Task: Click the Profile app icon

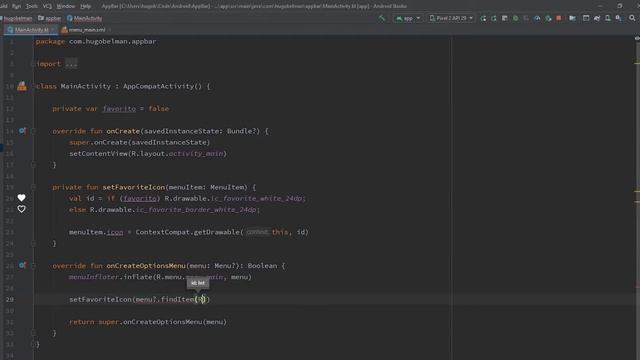Action: [537, 18]
